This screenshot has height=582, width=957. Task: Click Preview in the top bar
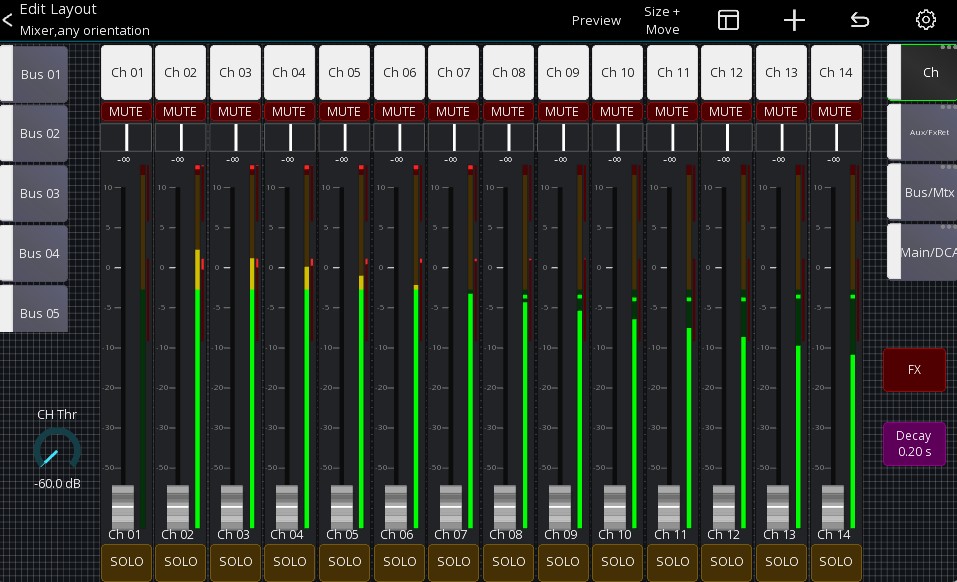pyautogui.click(x=596, y=21)
